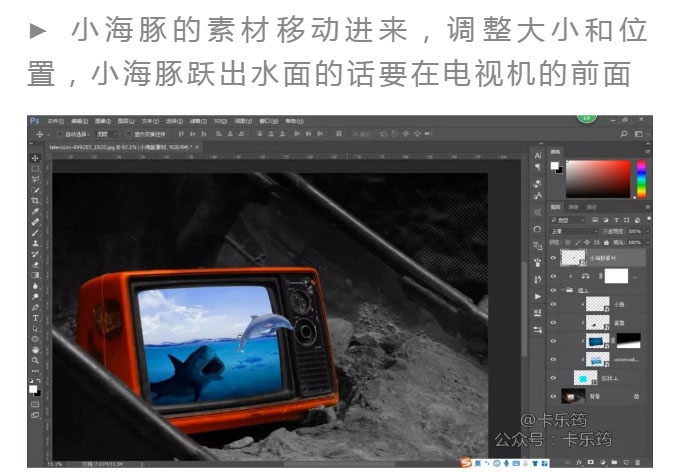The image size is (680, 473).
Task: Open the 滤镜 menu
Action: coord(197,121)
